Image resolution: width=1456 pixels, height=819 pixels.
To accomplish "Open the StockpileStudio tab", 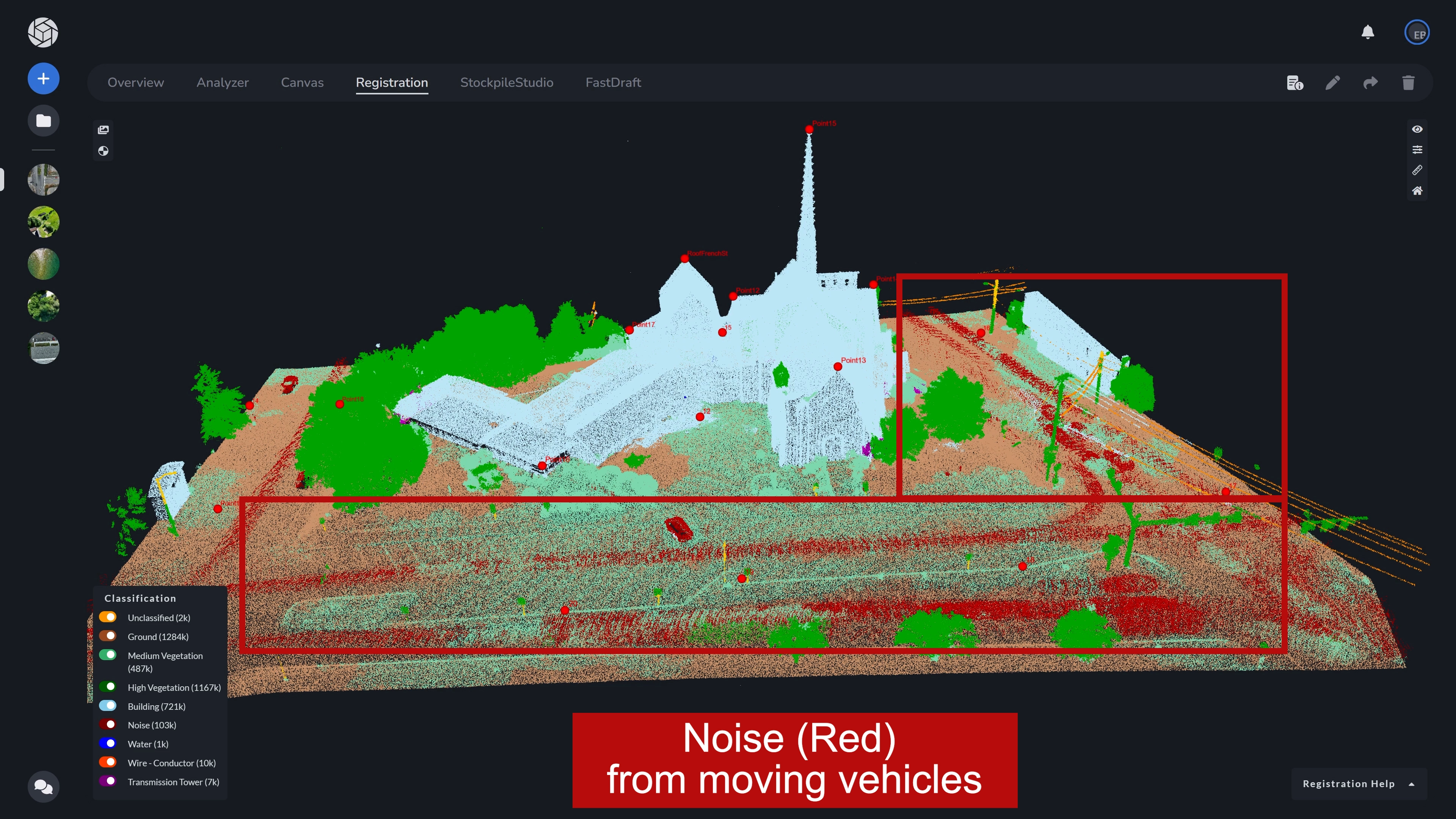I will [x=507, y=83].
